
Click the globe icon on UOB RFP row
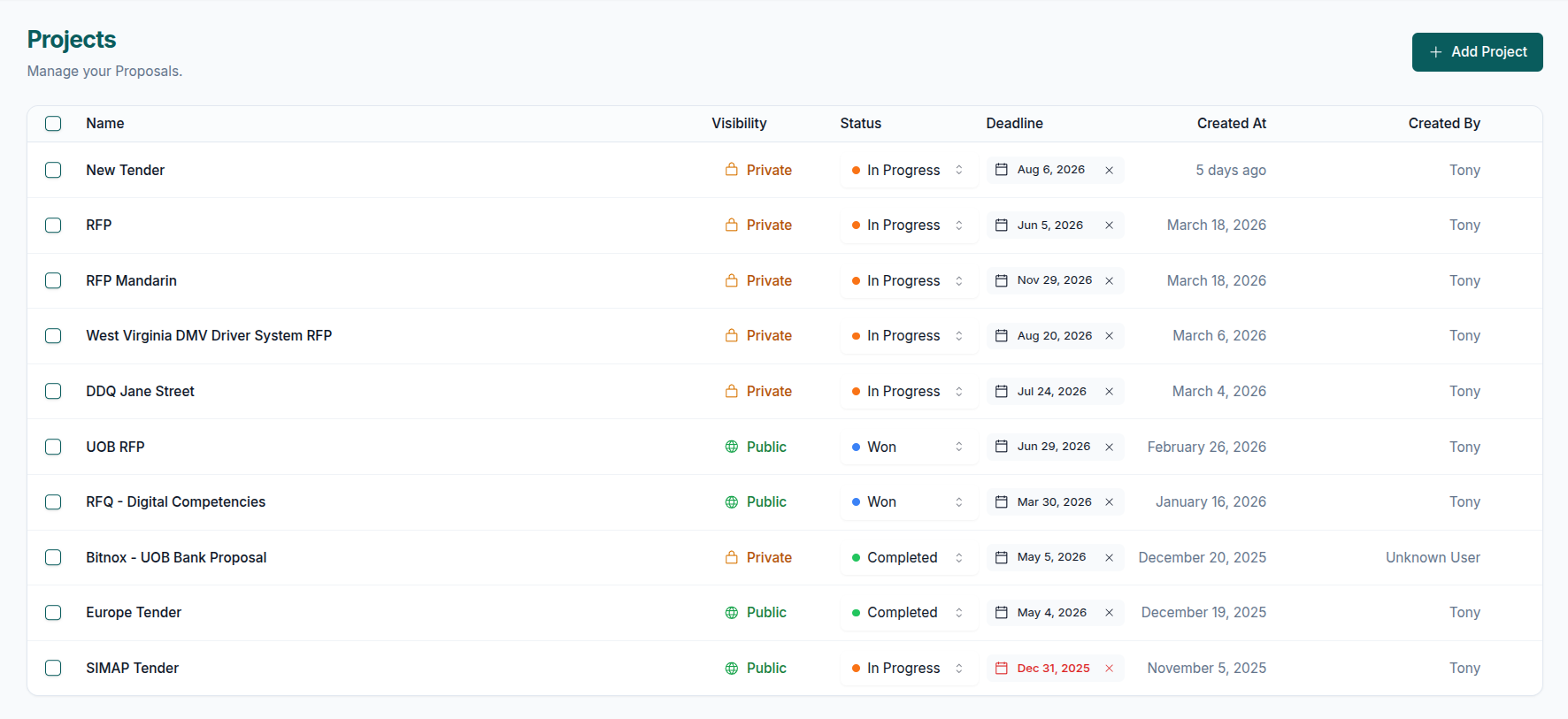coord(731,447)
